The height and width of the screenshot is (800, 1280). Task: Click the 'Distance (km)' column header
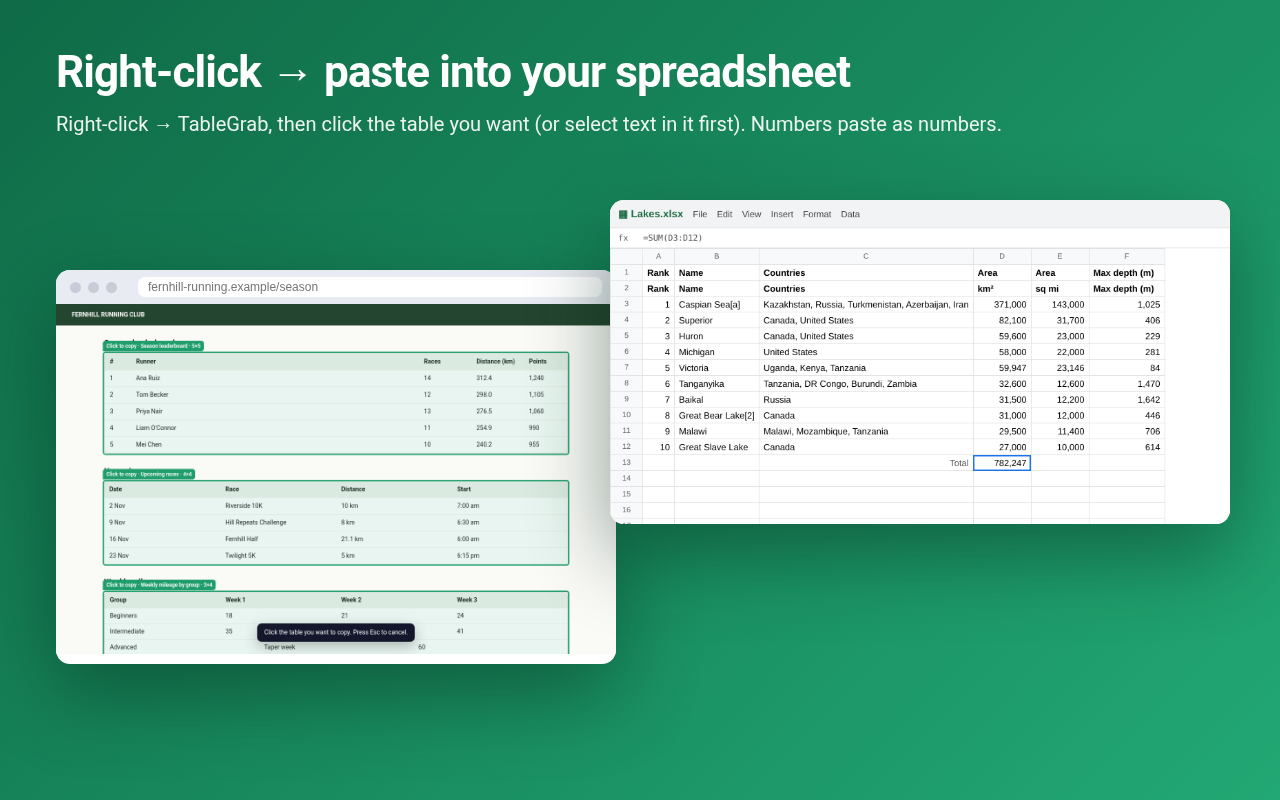point(495,361)
